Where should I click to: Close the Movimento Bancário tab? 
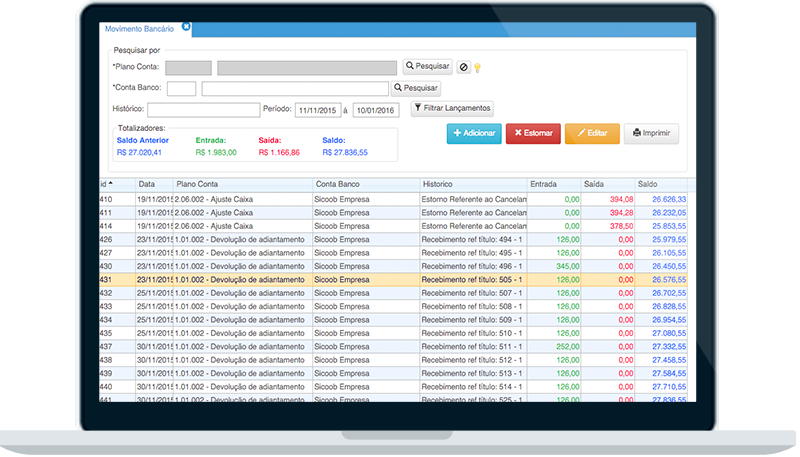[186, 27]
